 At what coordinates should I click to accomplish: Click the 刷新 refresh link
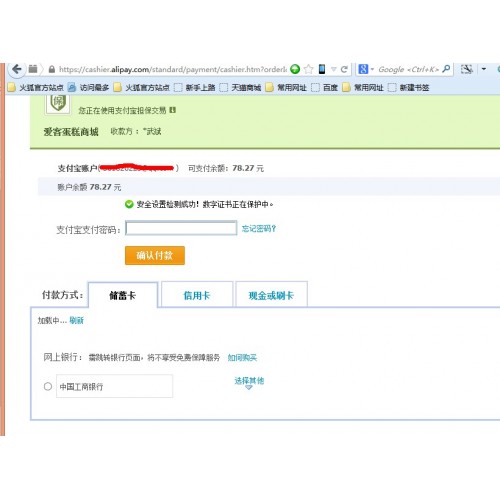[x=77, y=321]
